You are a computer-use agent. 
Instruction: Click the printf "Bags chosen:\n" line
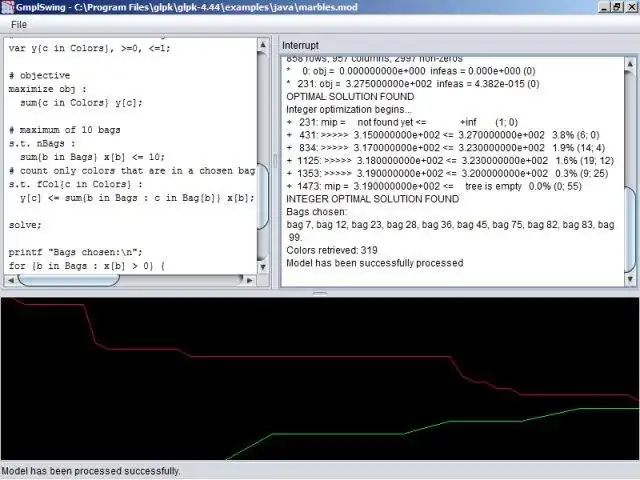point(76,252)
